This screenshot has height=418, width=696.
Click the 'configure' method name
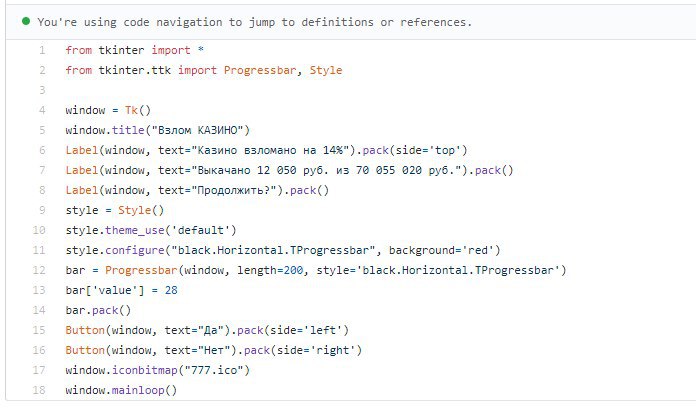coord(134,250)
